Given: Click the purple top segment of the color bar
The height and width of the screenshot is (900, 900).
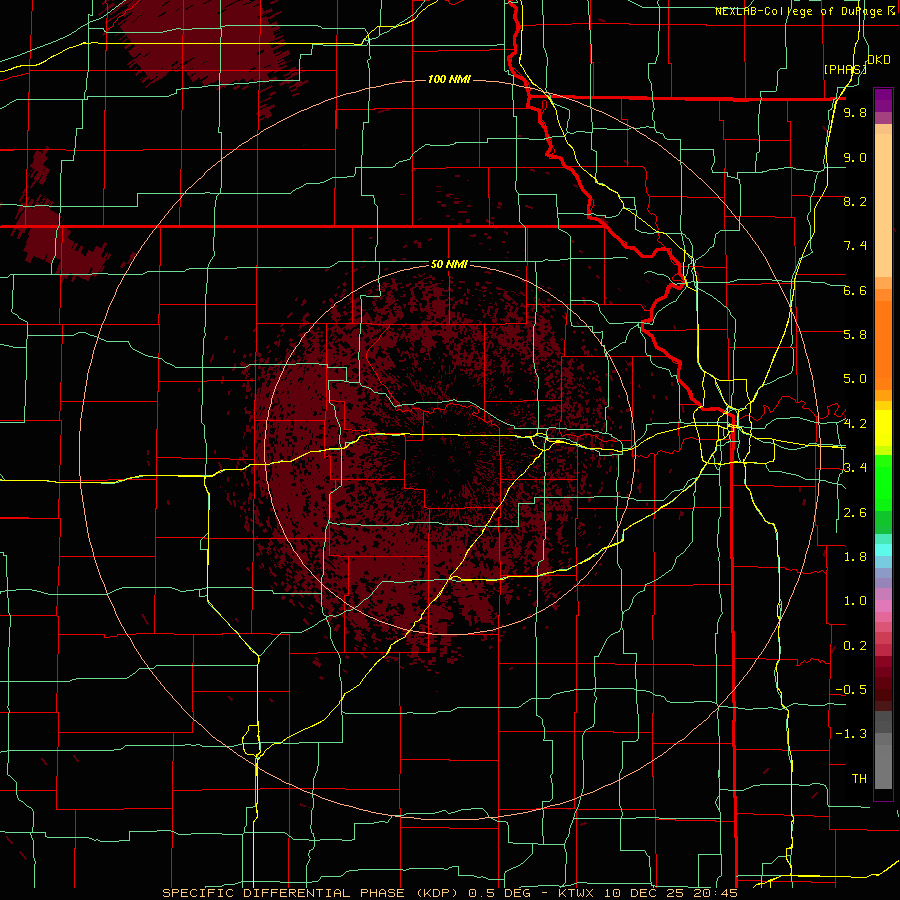Looking at the screenshot, I should click(x=883, y=100).
